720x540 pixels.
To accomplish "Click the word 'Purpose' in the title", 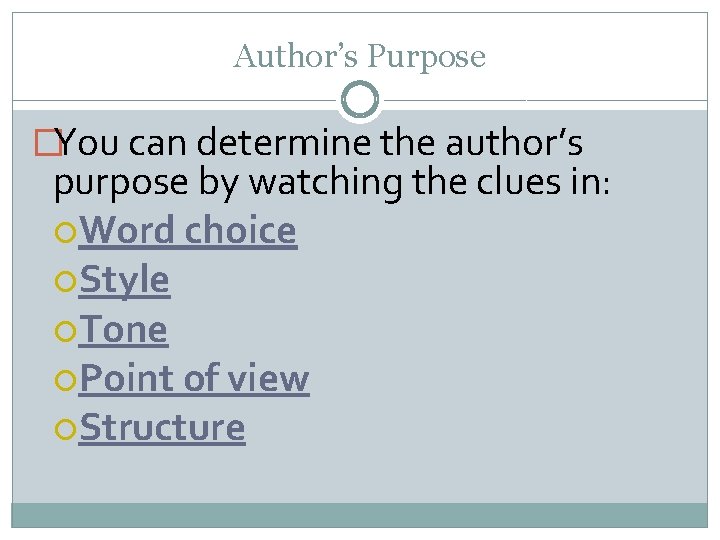I will point(427,57).
